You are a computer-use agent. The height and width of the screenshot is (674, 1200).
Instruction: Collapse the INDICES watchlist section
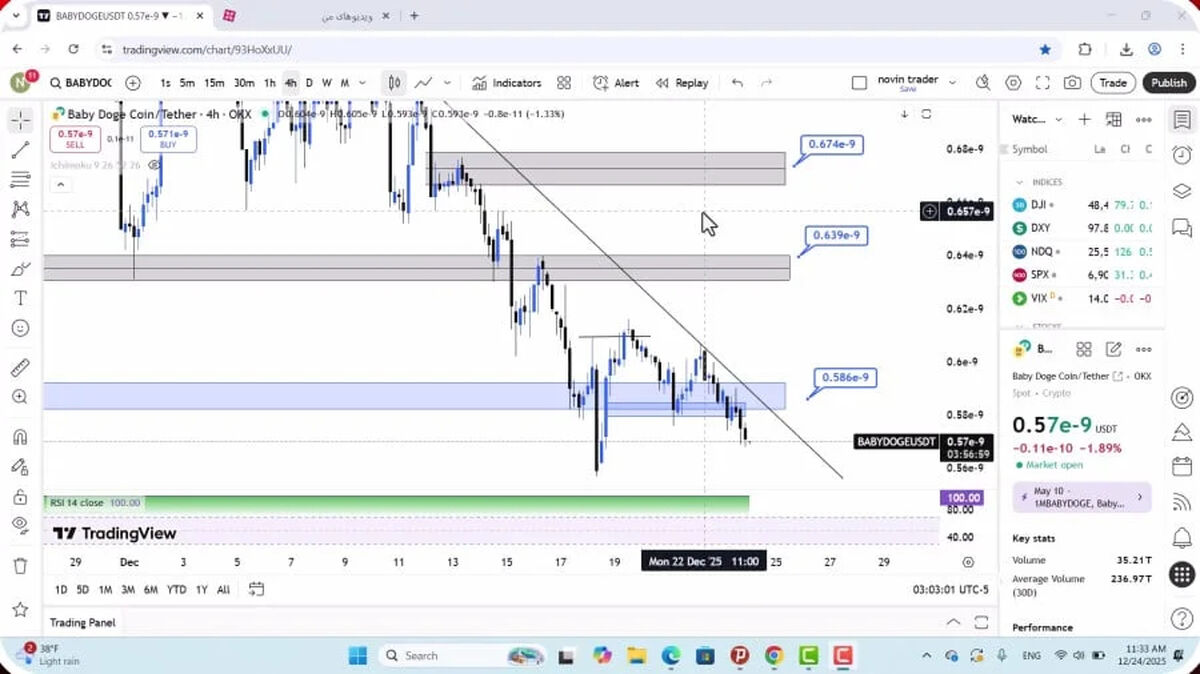(1020, 182)
